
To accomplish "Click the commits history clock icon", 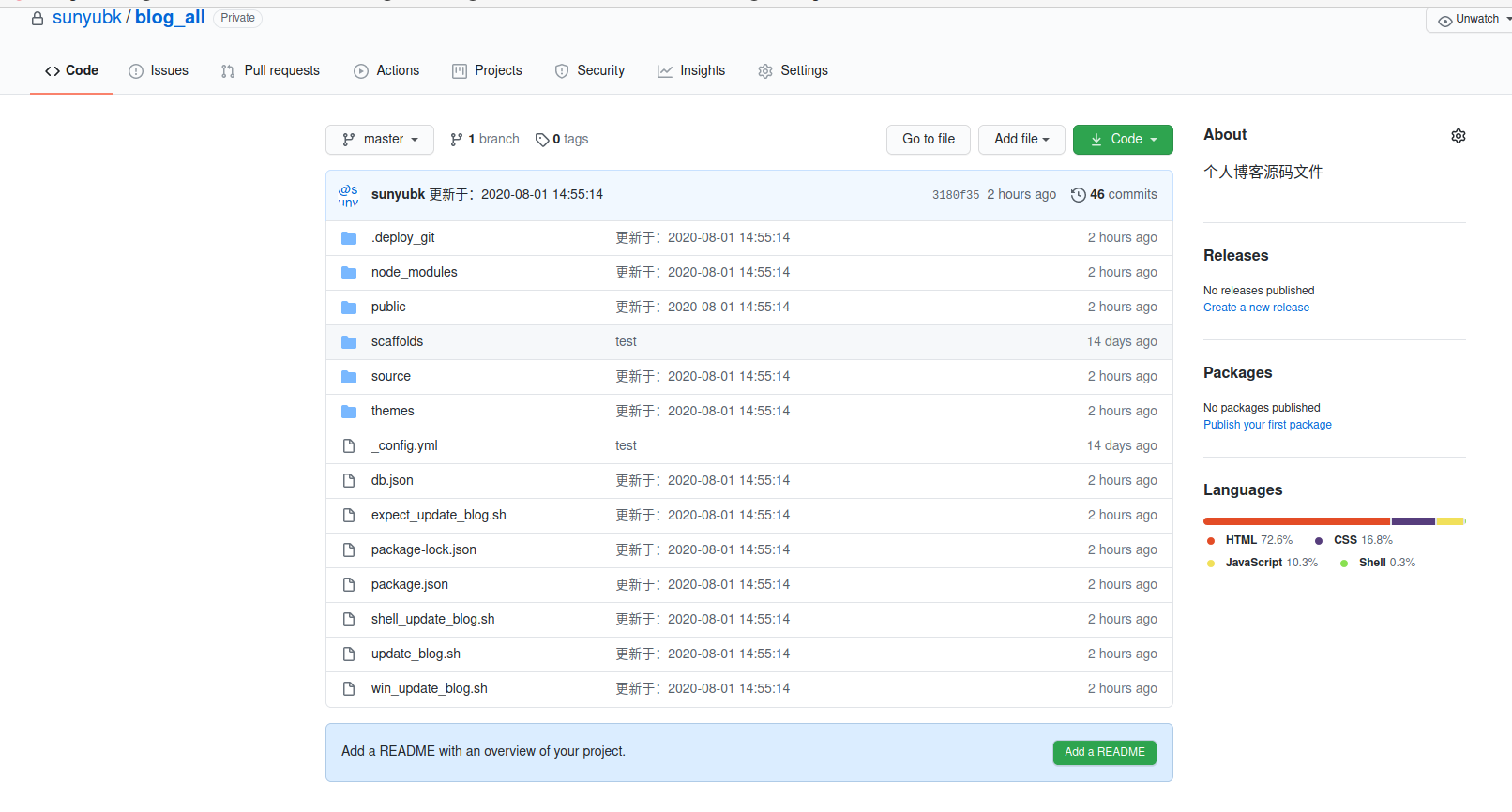I will pos(1079,195).
